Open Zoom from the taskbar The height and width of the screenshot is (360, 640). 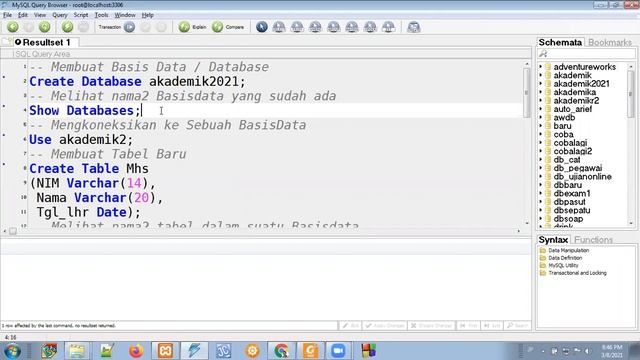[338, 351]
